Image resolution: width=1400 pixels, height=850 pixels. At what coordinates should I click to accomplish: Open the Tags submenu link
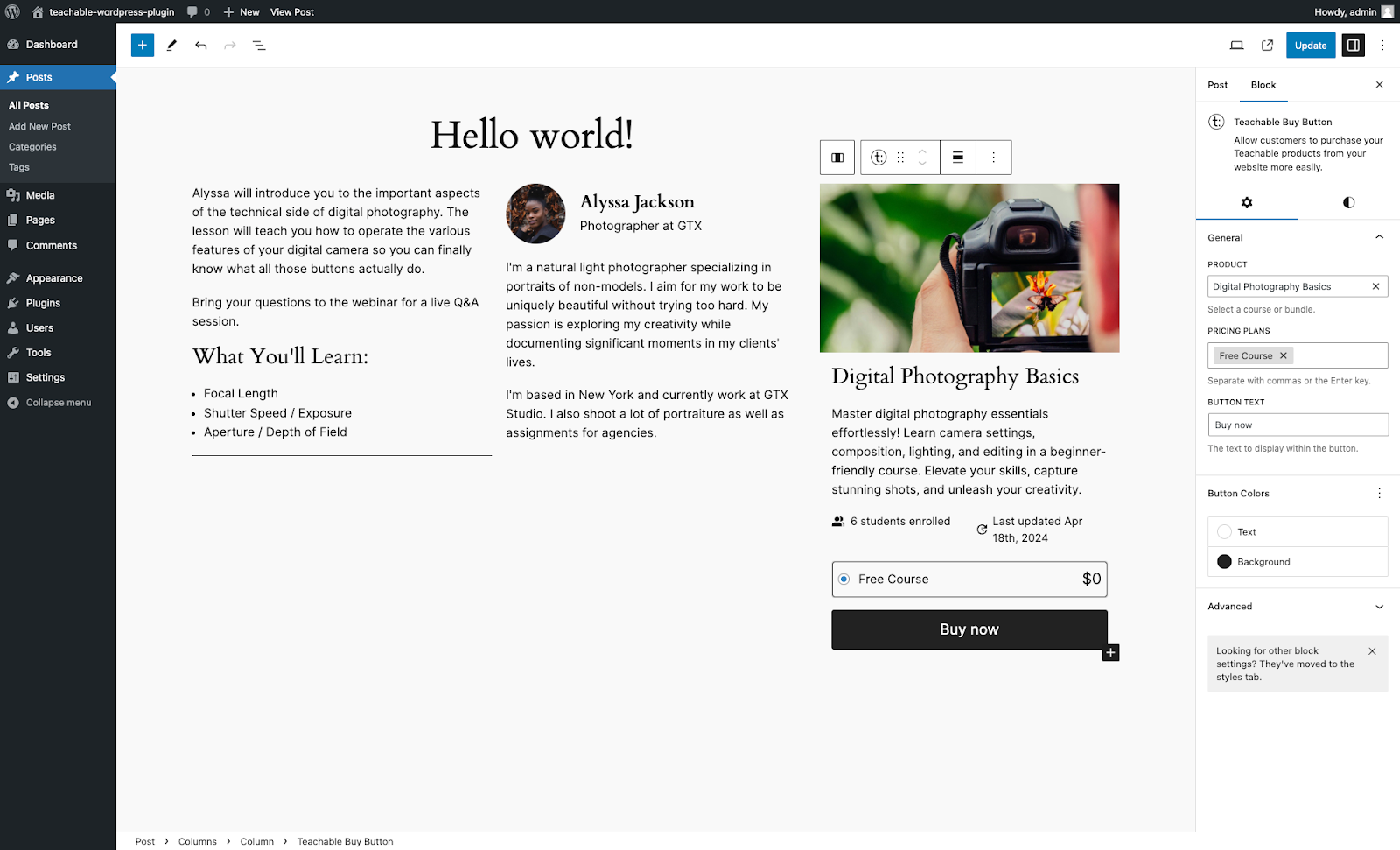coord(19,167)
